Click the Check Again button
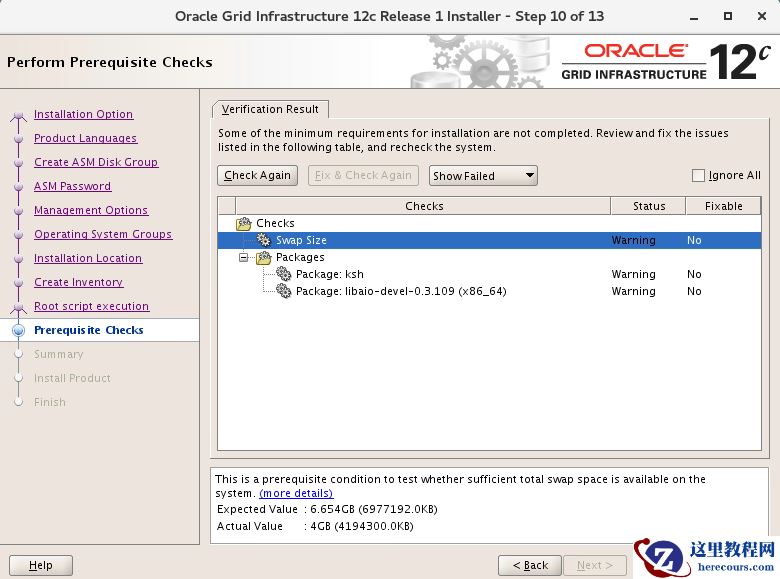This screenshot has width=780, height=579. click(x=257, y=176)
